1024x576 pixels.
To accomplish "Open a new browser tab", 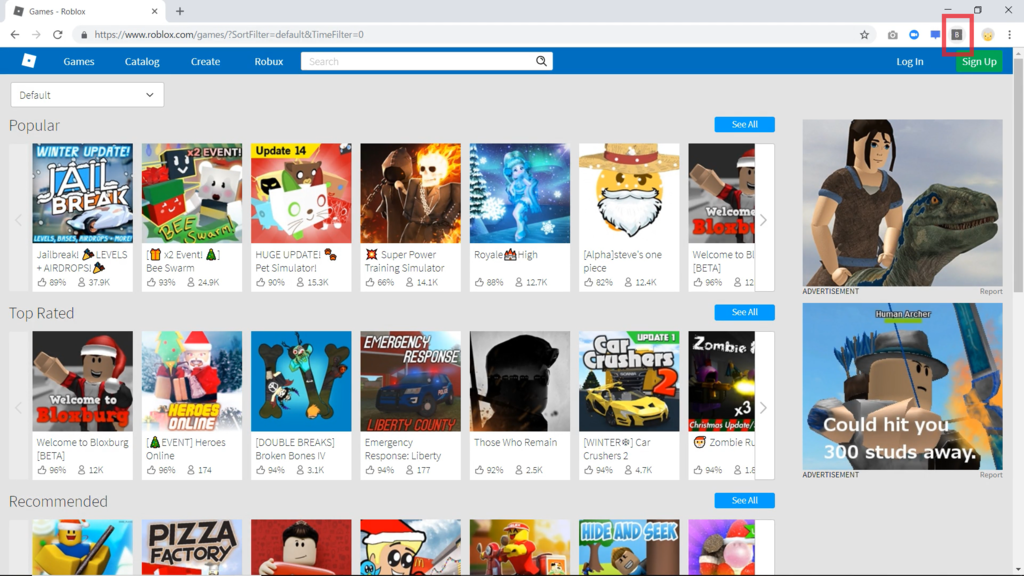I will pyautogui.click(x=180, y=11).
